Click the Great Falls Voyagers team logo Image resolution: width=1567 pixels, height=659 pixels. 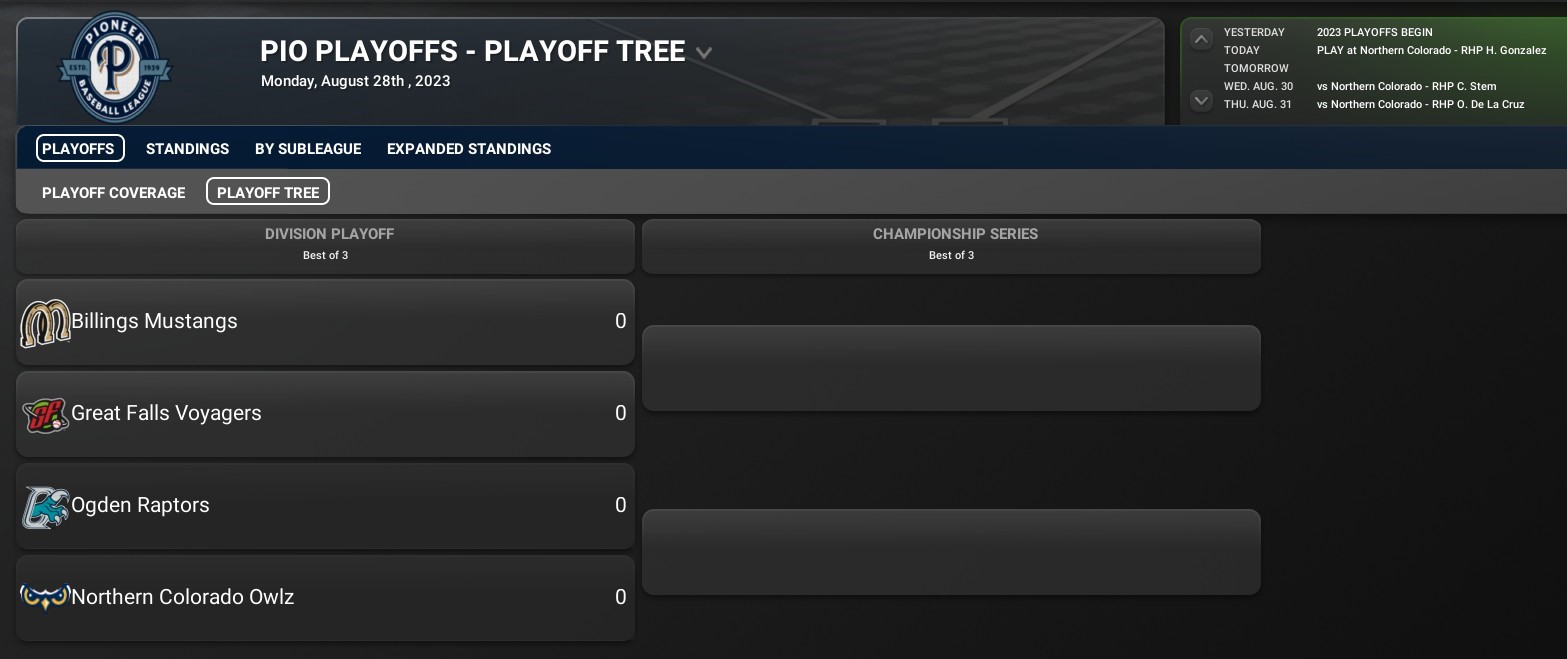tap(45, 414)
